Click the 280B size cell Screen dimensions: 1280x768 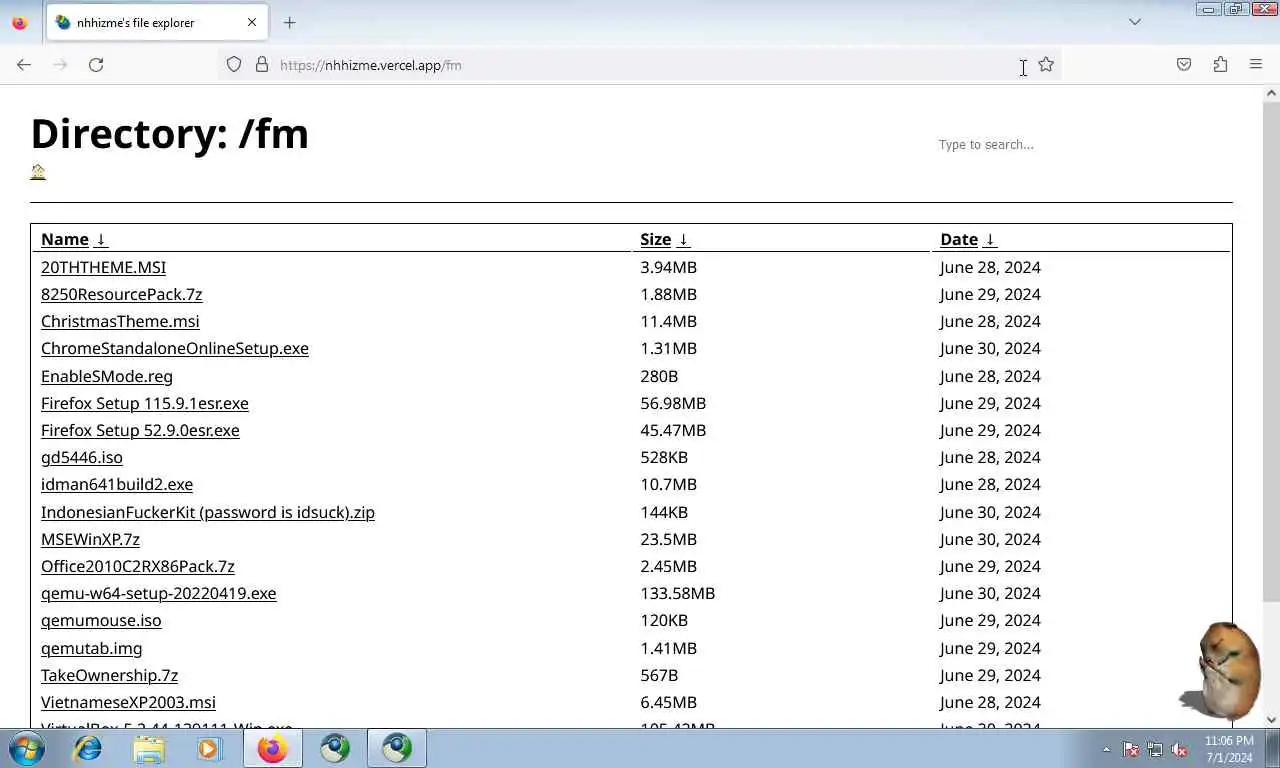[x=659, y=376]
